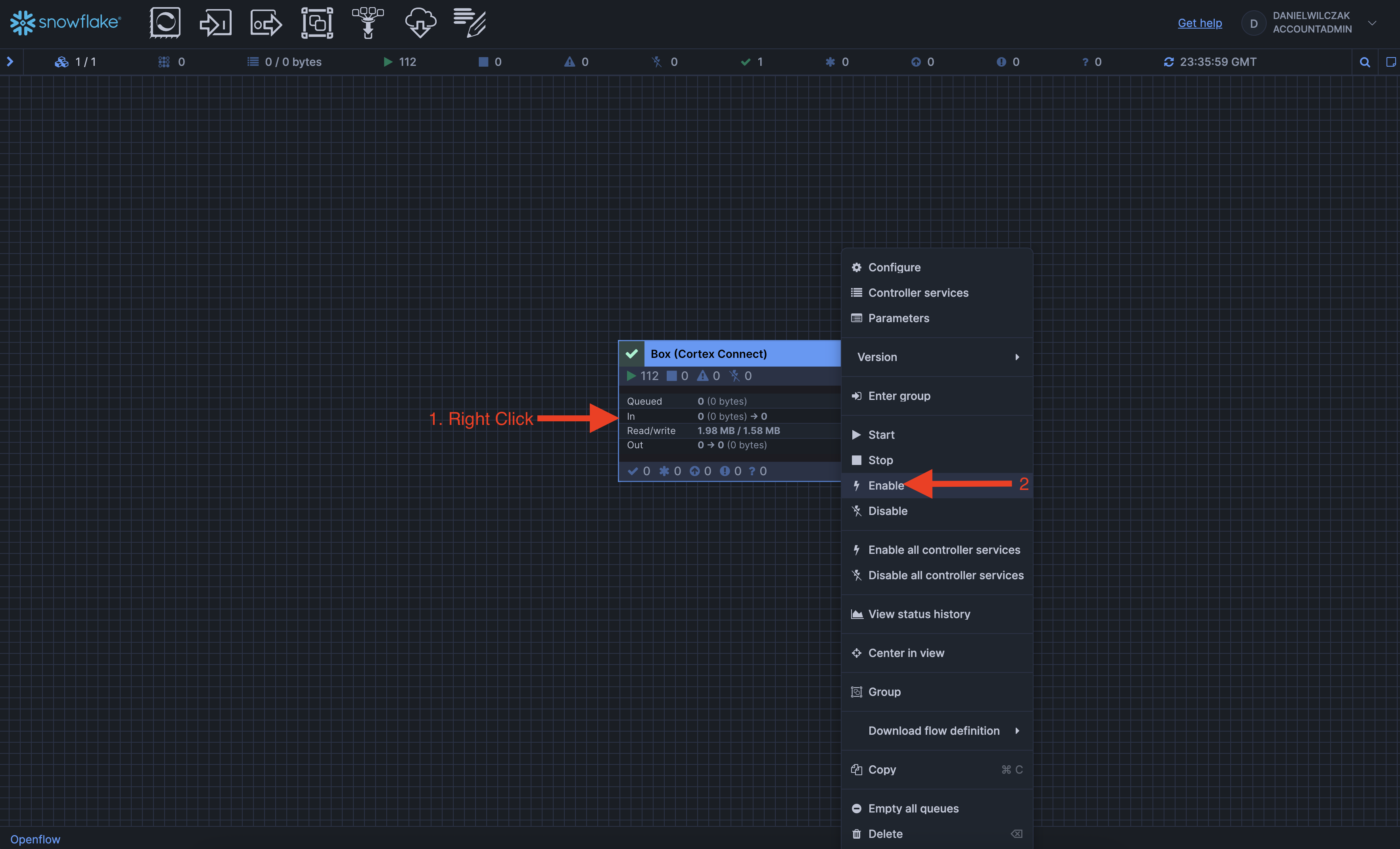1400x849 pixels.
Task: Select View status history menu entry
Action: (x=919, y=614)
